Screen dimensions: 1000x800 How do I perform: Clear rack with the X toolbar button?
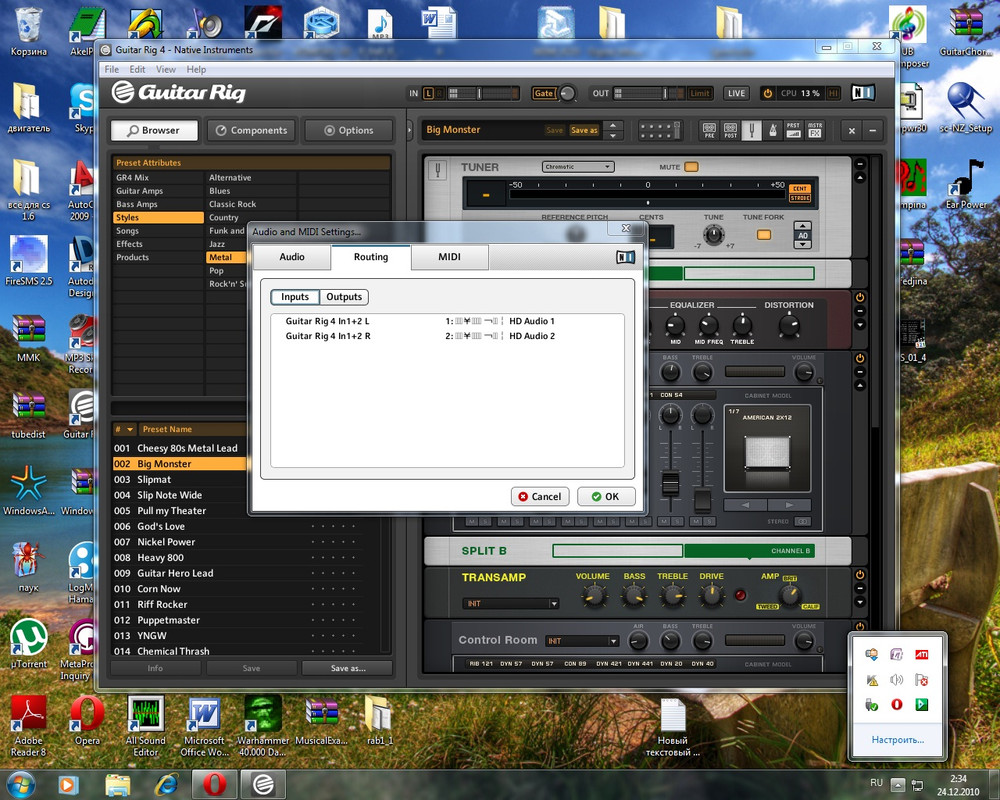[851, 131]
